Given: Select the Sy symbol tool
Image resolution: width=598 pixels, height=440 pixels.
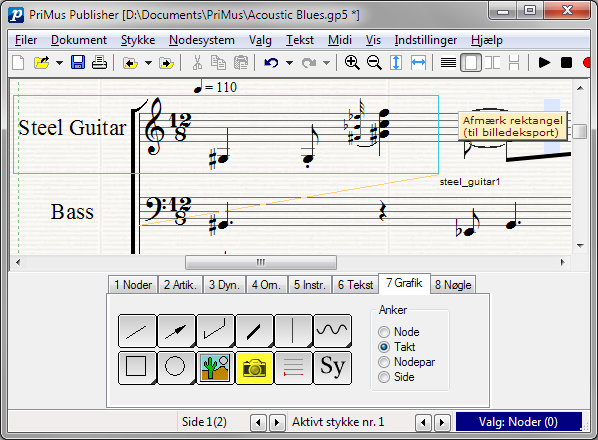Looking at the screenshot, I should coord(332,368).
